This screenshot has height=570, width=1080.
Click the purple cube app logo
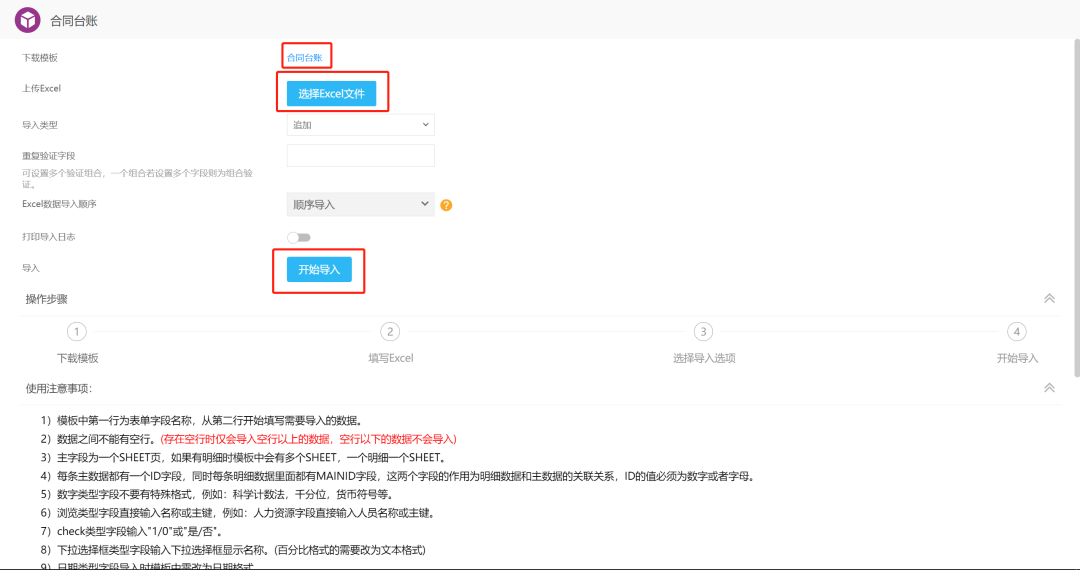[28, 20]
